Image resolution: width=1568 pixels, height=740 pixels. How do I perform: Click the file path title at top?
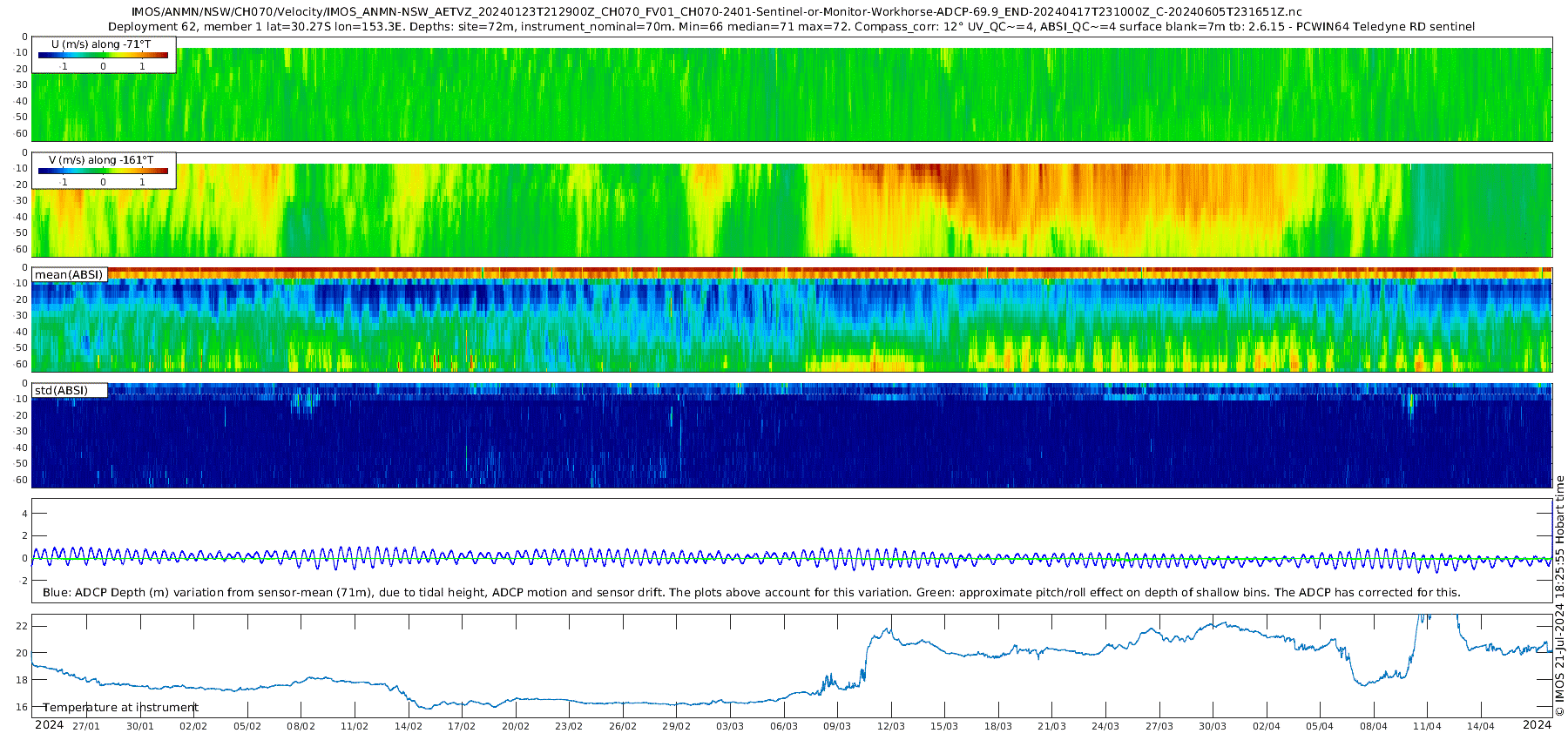click(x=717, y=11)
